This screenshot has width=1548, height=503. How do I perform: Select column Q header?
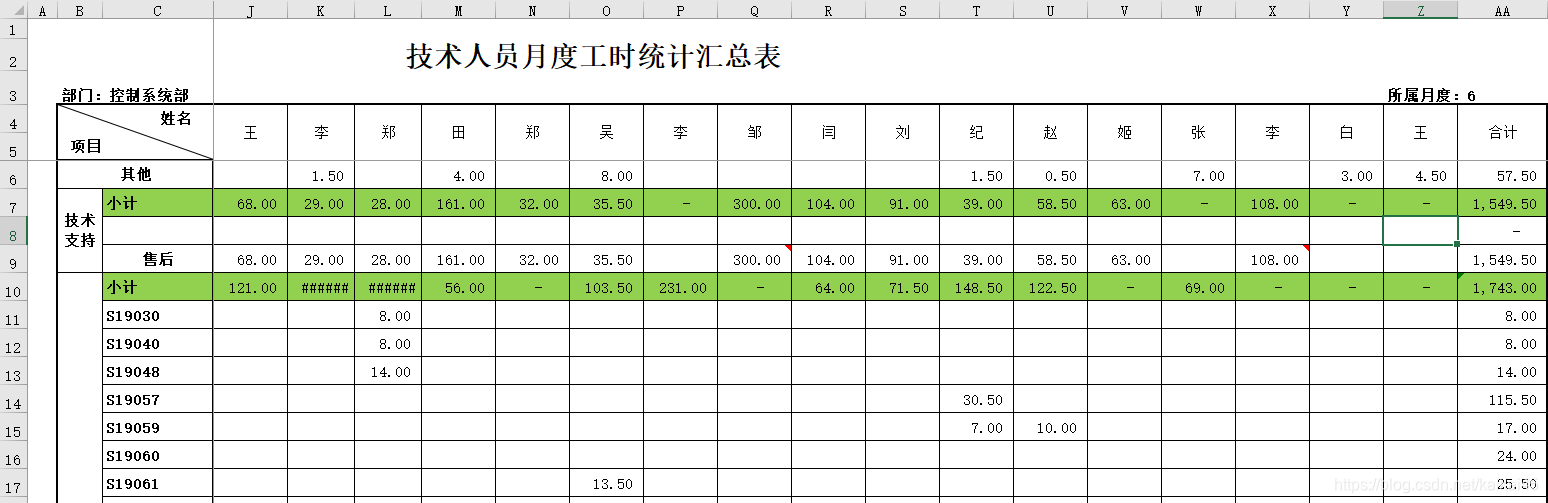(x=754, y=10)
